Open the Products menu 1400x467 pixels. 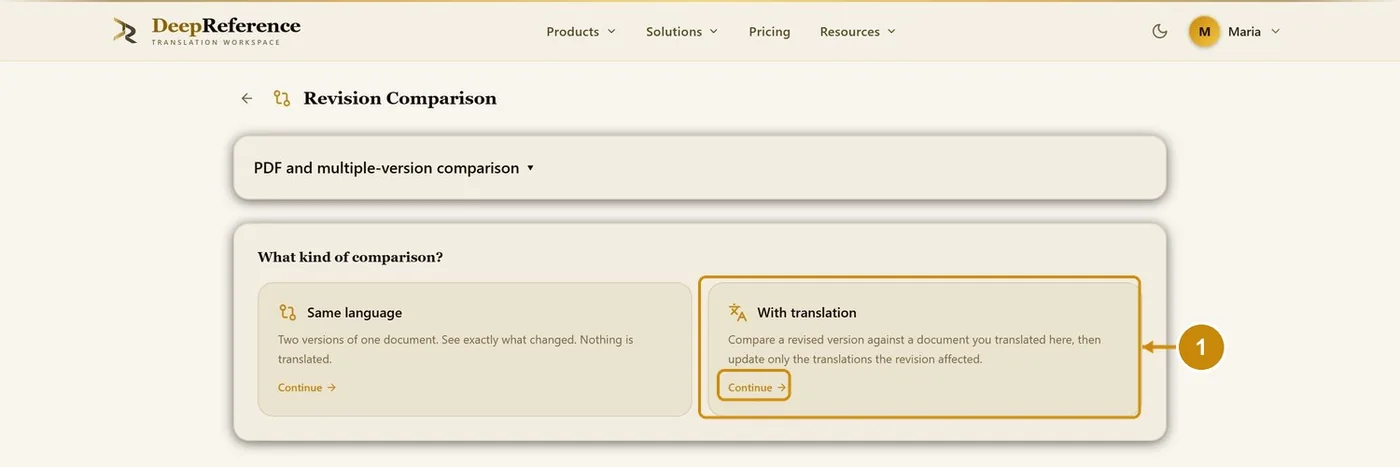point(581,31)
